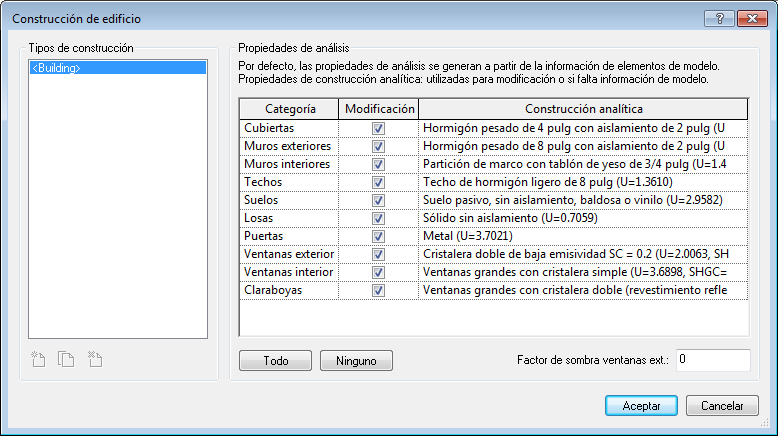Click the Construcción analítica column header

pyautogui.click(x=584, y=109)
